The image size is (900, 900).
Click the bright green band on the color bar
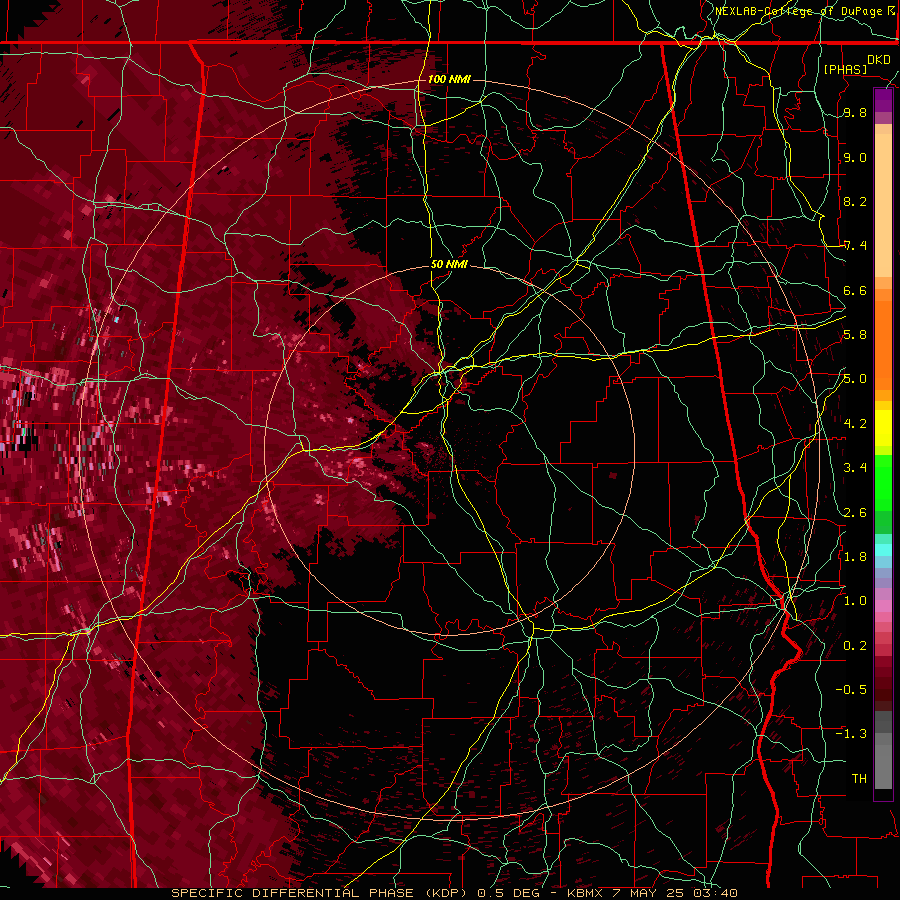point(883,482)
